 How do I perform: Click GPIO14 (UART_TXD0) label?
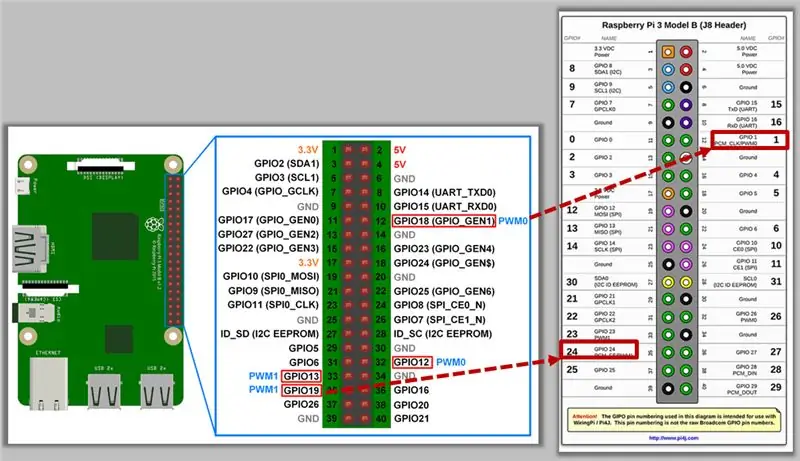[444, 192]
